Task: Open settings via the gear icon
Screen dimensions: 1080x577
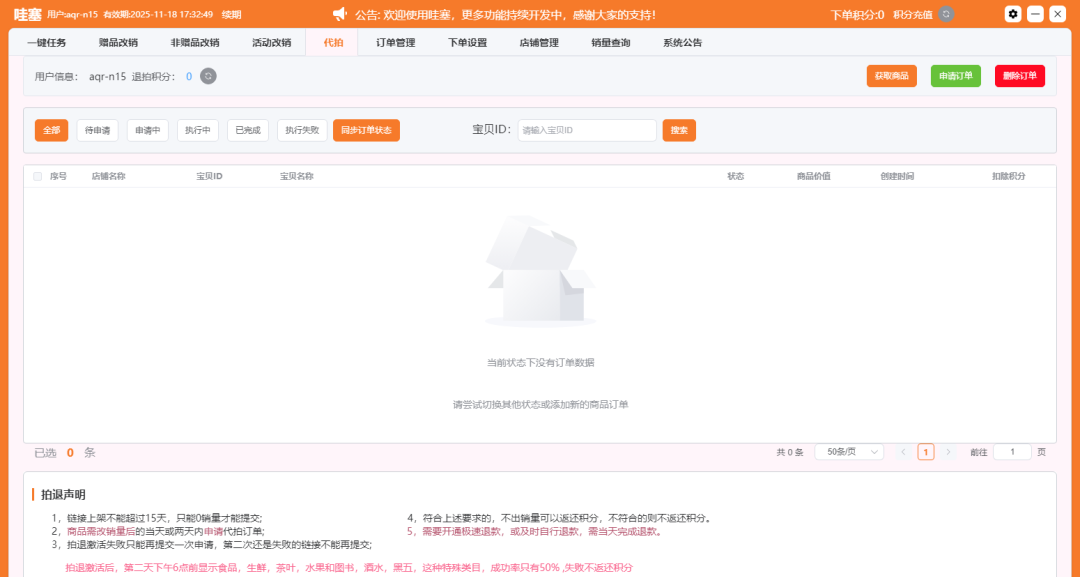Action: [x=1013, y=14]
